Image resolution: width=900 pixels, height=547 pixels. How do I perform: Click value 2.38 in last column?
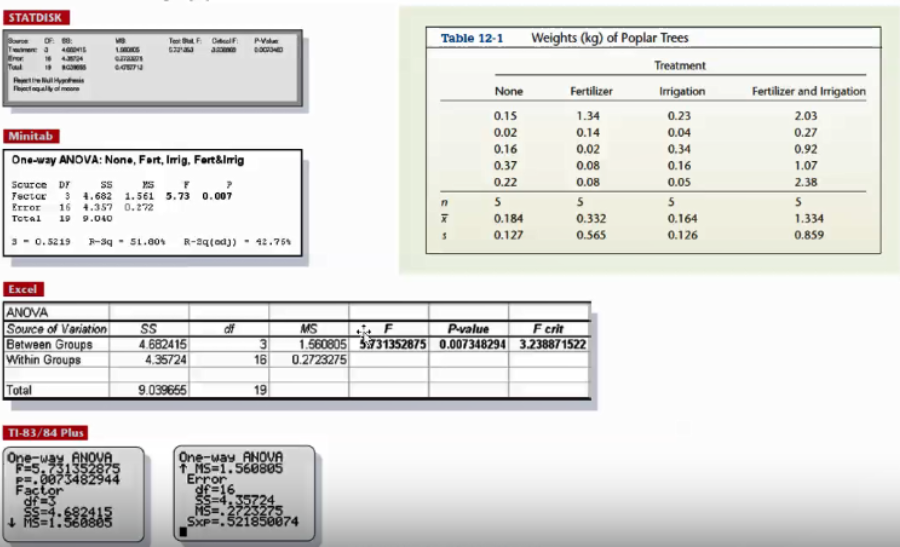click(x=806, y=183)
